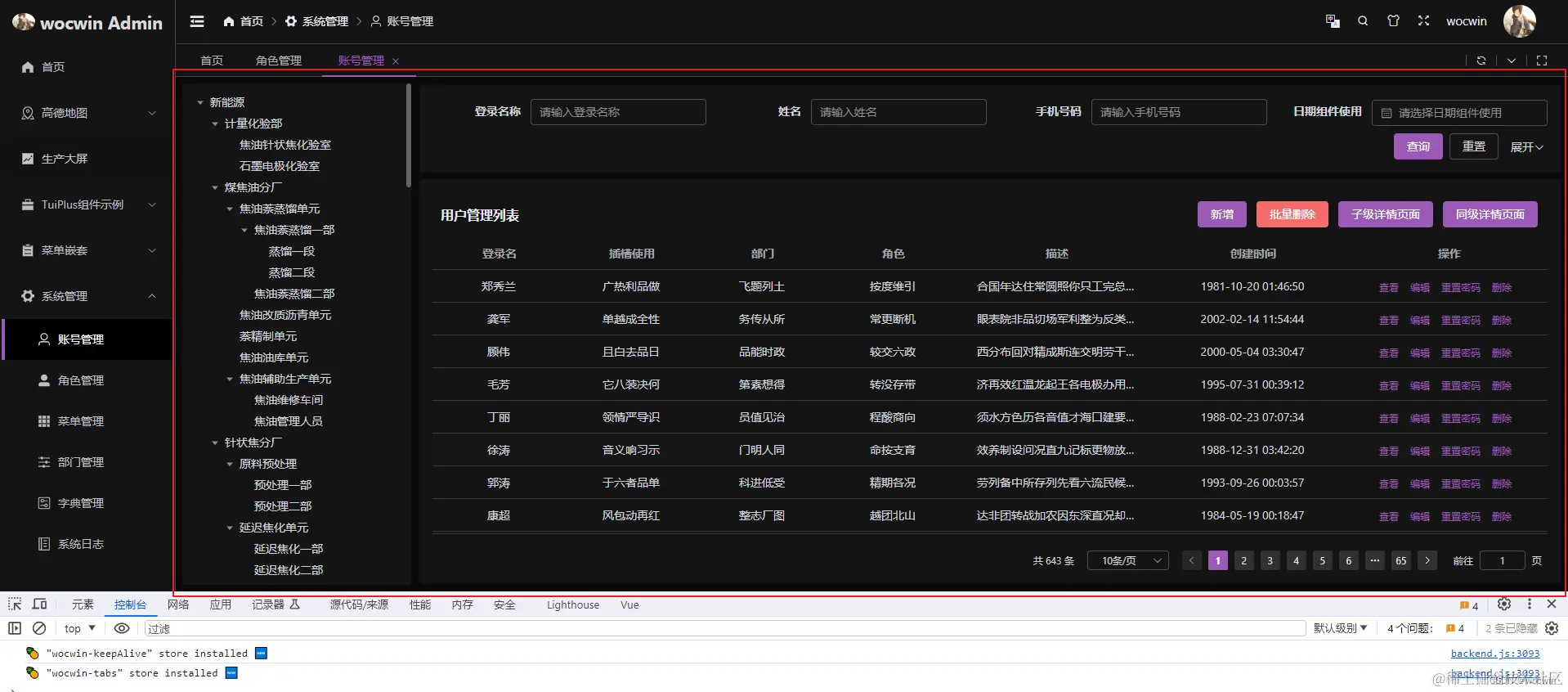Click the theme shirt icon

point(1393,21)
